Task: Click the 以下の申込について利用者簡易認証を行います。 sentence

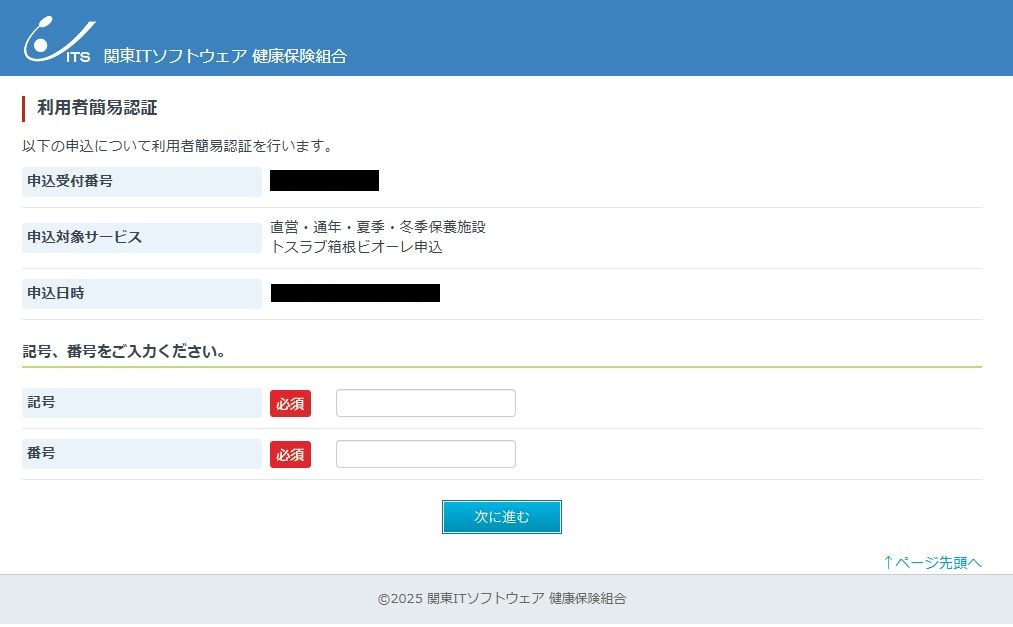Action: tap(178, 146)
